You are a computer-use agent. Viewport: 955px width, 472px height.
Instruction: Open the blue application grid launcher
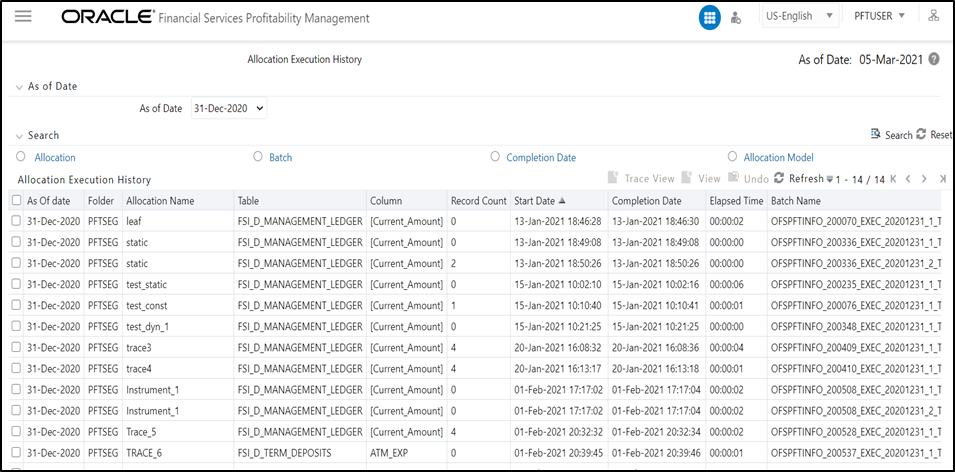[x=709, y=18]
